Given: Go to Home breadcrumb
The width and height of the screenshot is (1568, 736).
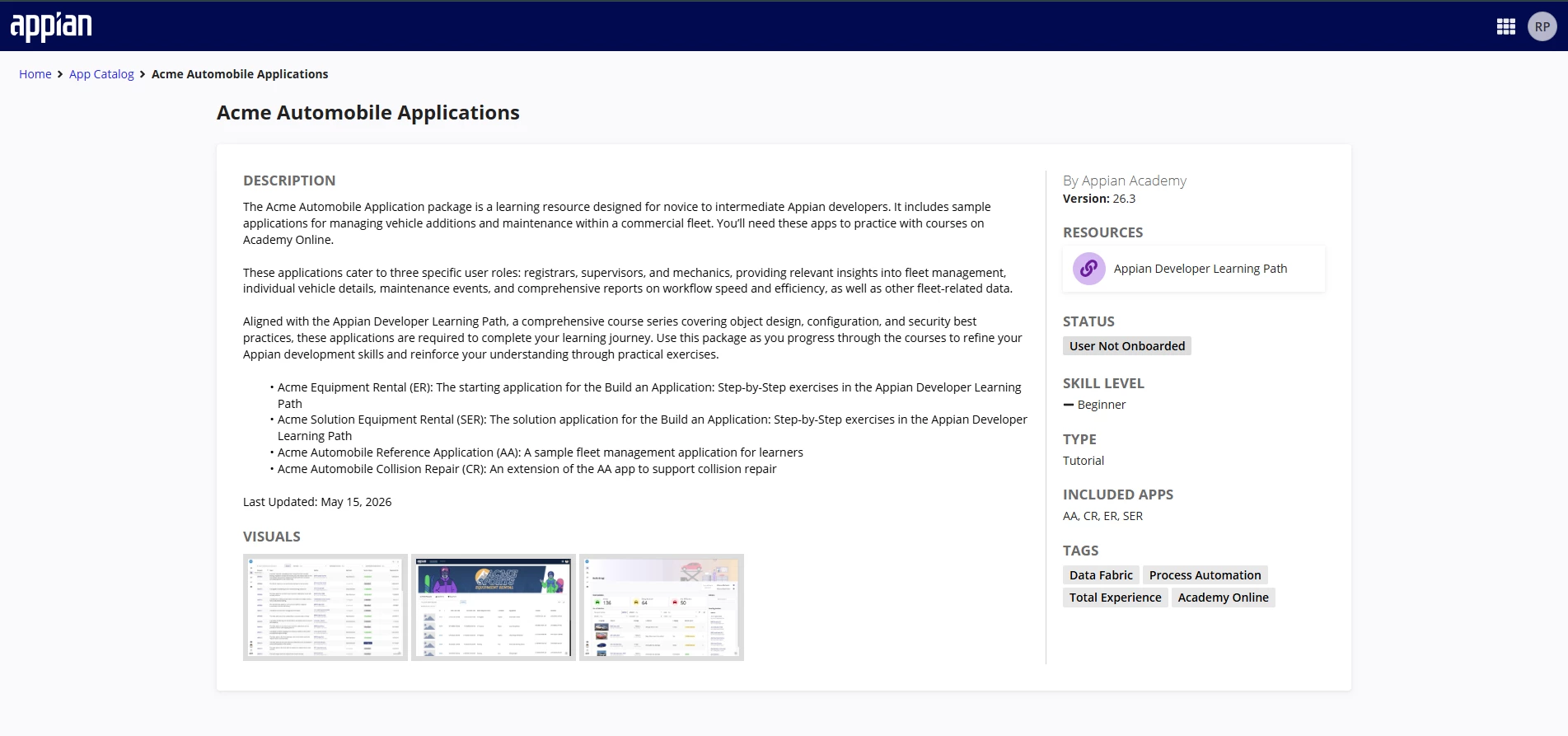Looking at the screenshot, I should 35,74.
